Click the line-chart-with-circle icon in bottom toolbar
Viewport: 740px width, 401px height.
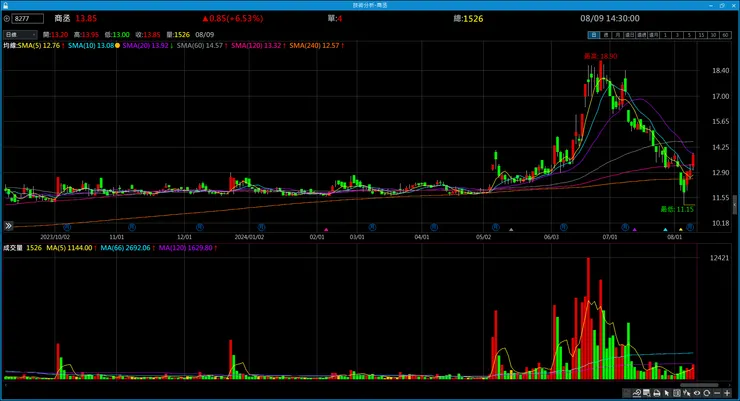click(x=637, y=393)
